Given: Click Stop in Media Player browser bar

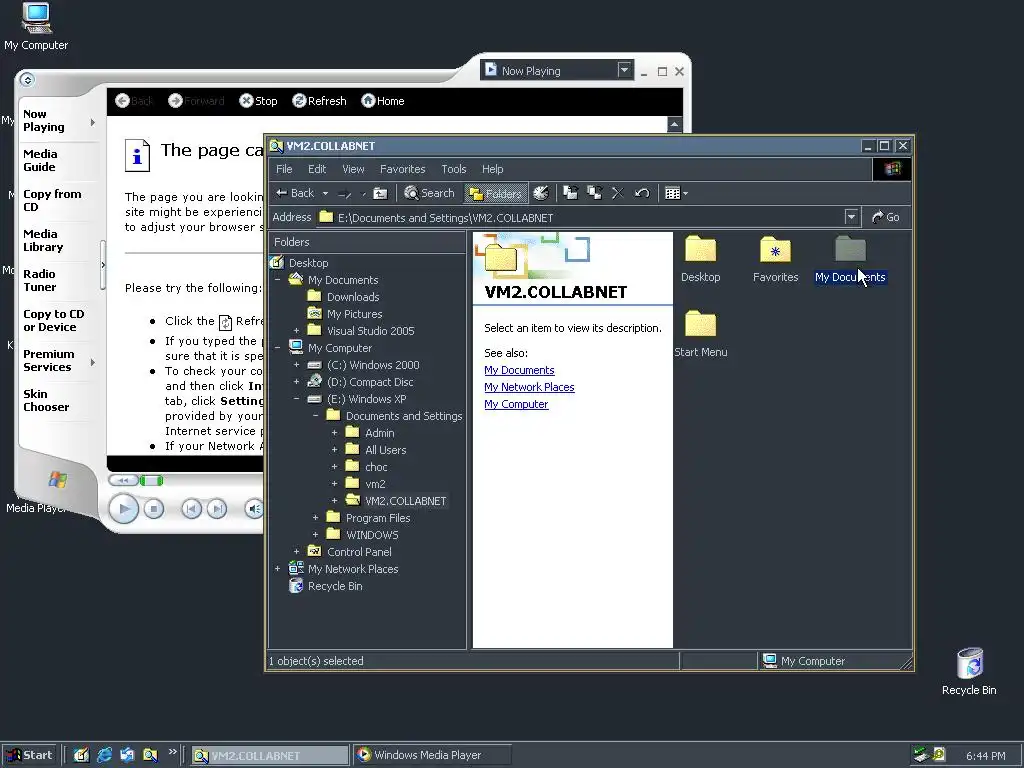Looking at the screenshot, I should coord(259,101).
